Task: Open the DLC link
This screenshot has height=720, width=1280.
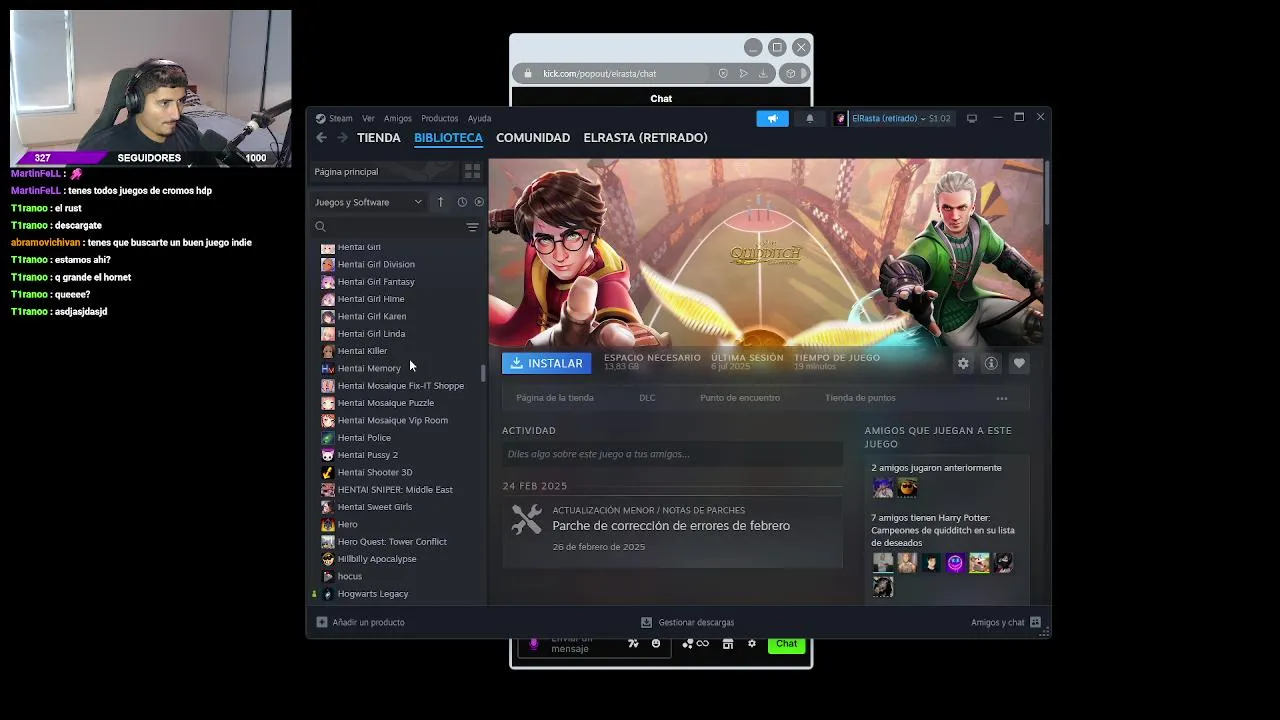Action: click(647, 398)
